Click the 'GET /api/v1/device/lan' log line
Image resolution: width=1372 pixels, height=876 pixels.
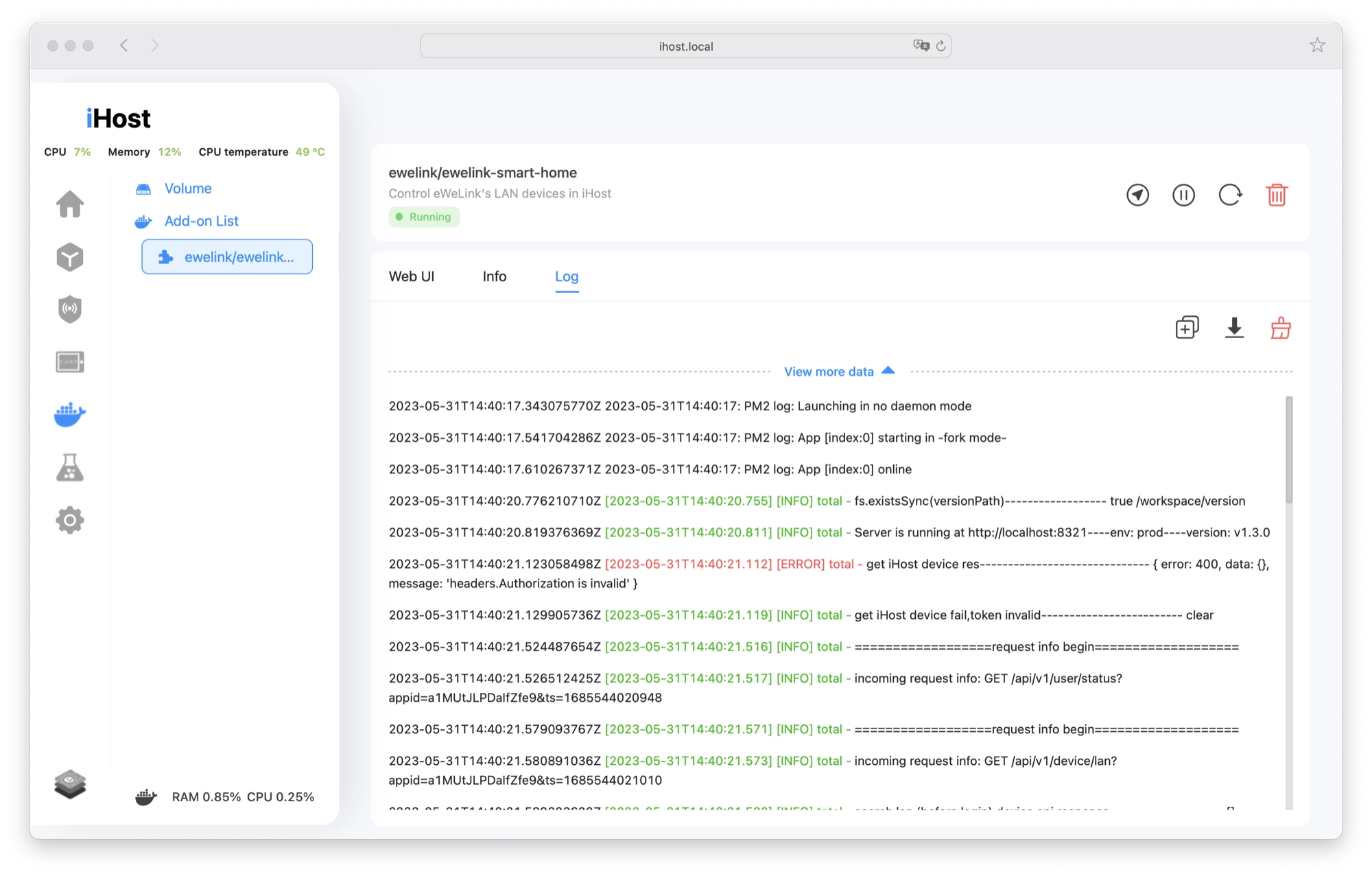(x=753, y=770)
